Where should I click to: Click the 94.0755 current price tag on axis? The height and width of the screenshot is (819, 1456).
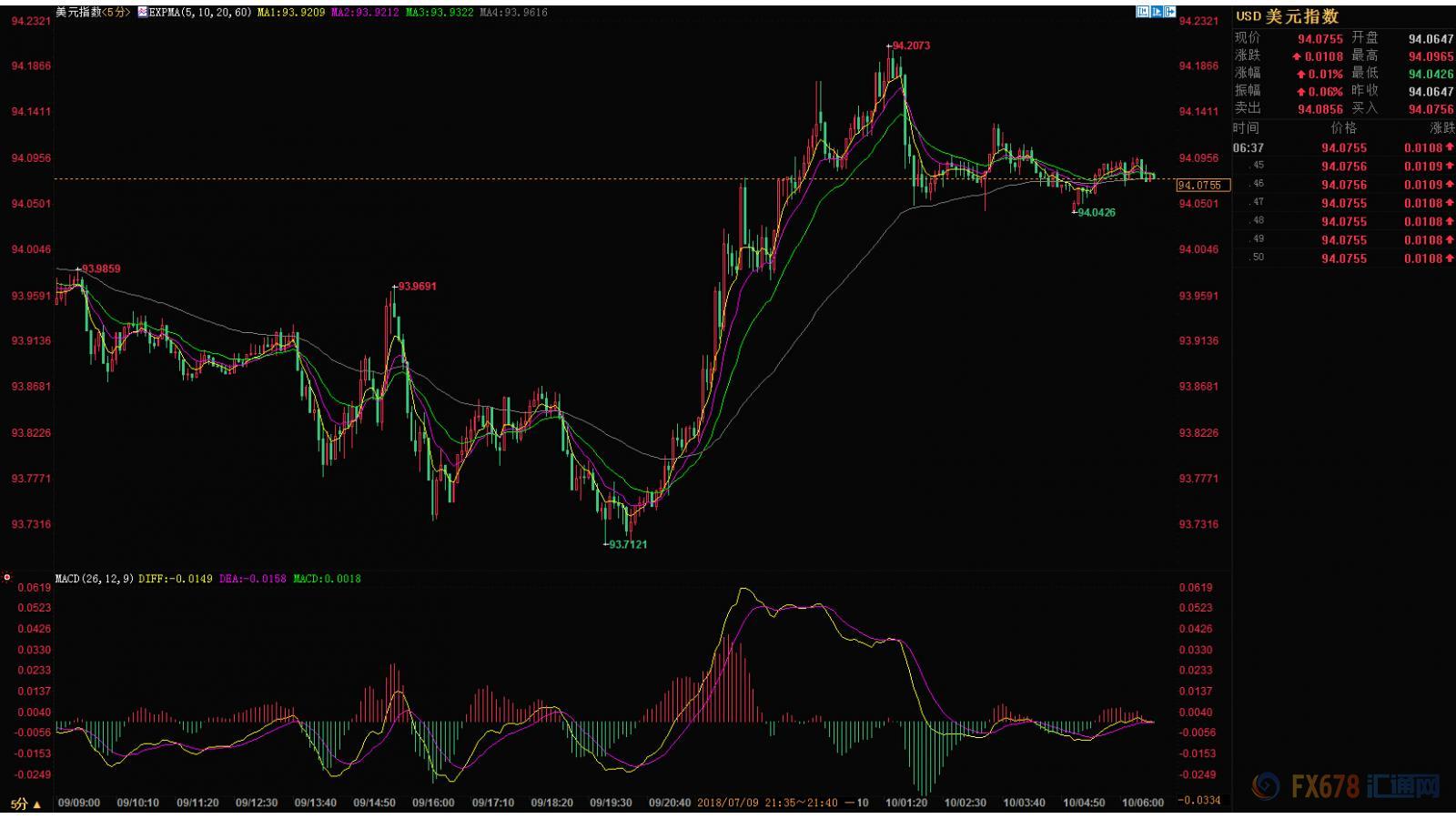[x=1203, y=185]
